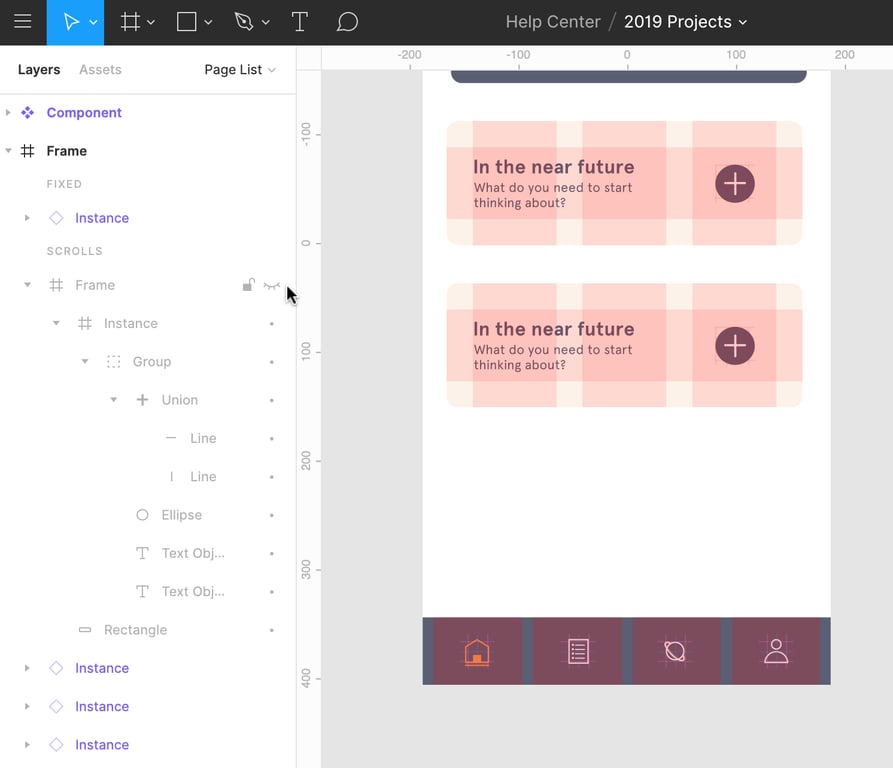Viewport: 893px width, 768px height.
Task: Toggle visibility of the Frame layer
Action: click(271, 286)
